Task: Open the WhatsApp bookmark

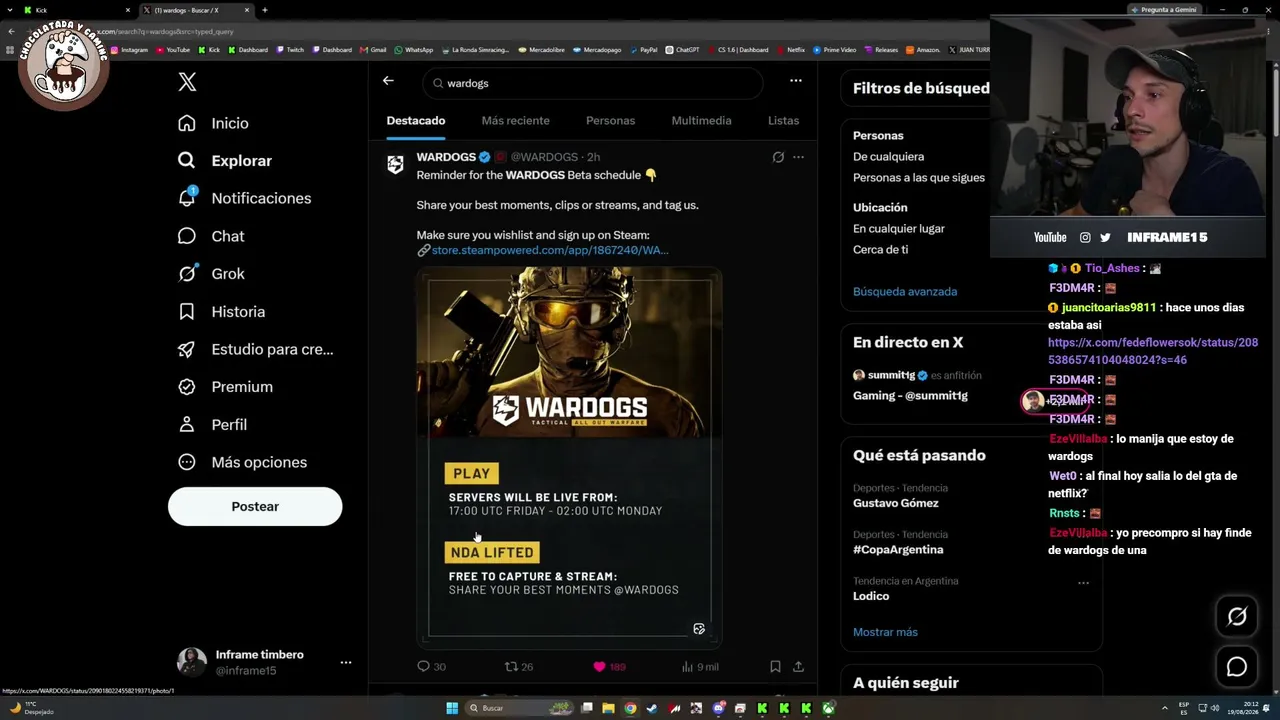Action: click(x=414, y=49)
